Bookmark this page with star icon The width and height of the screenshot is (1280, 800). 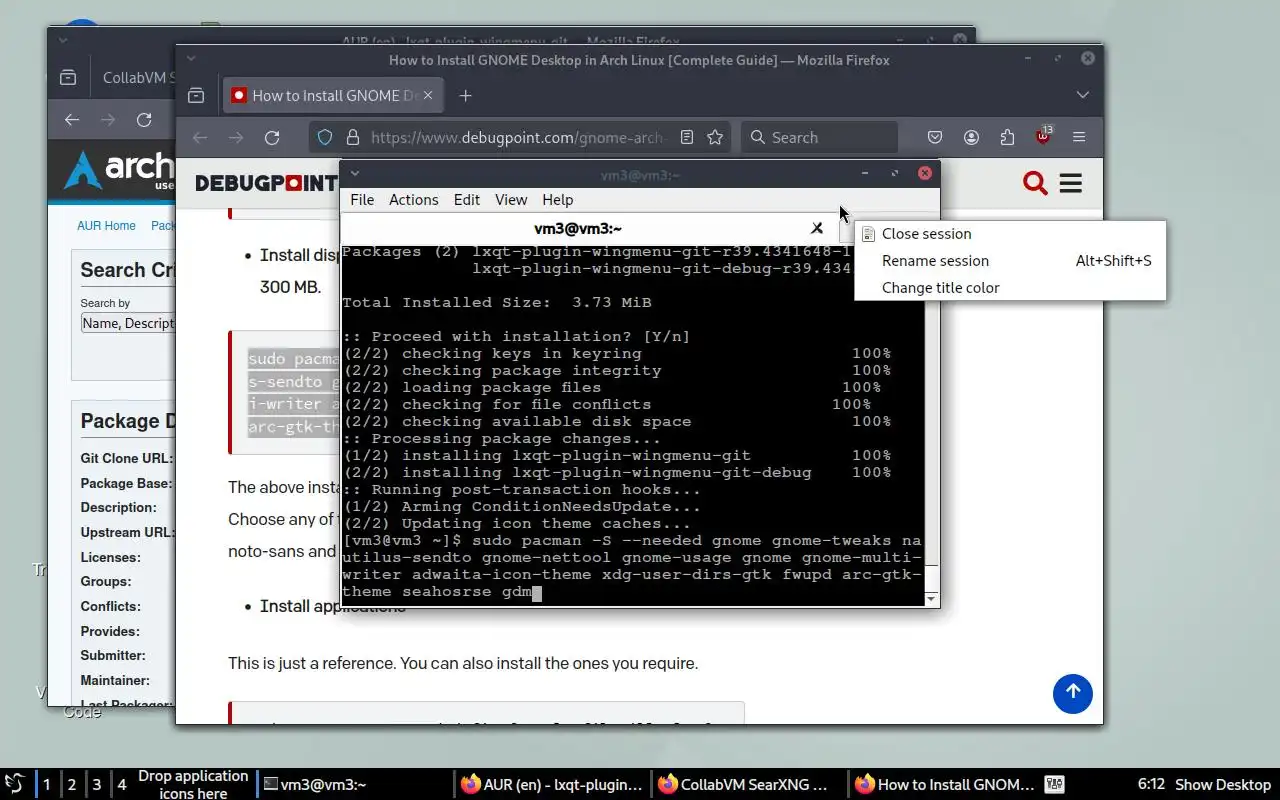click(x=715, y=137)
